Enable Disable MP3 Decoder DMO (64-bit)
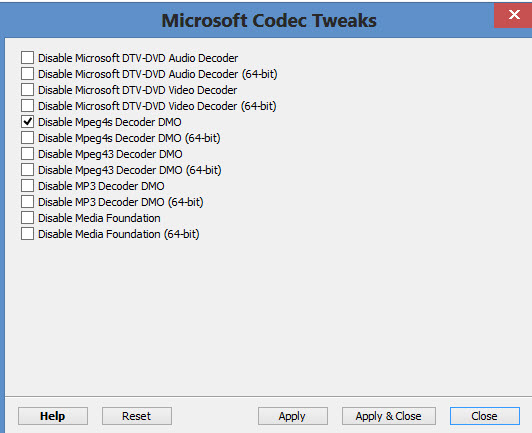The height and width of the screenshot is (433, 532). tap(27, 202)
